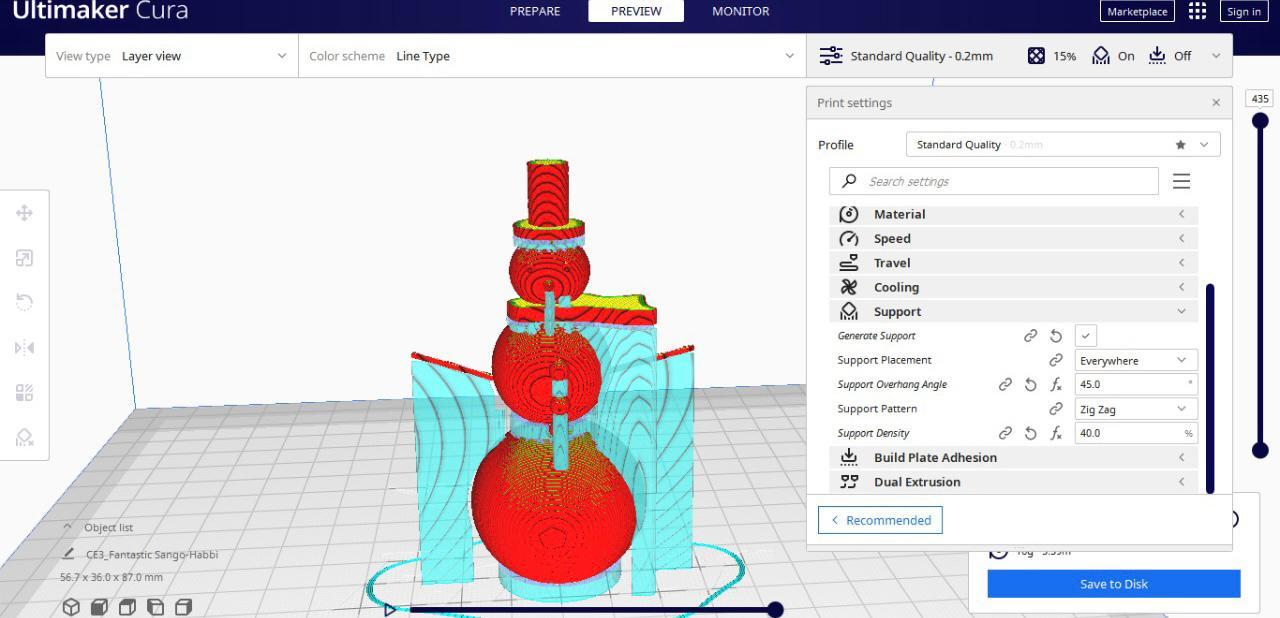Select the Support Blocker tool

tap(24, 438)
